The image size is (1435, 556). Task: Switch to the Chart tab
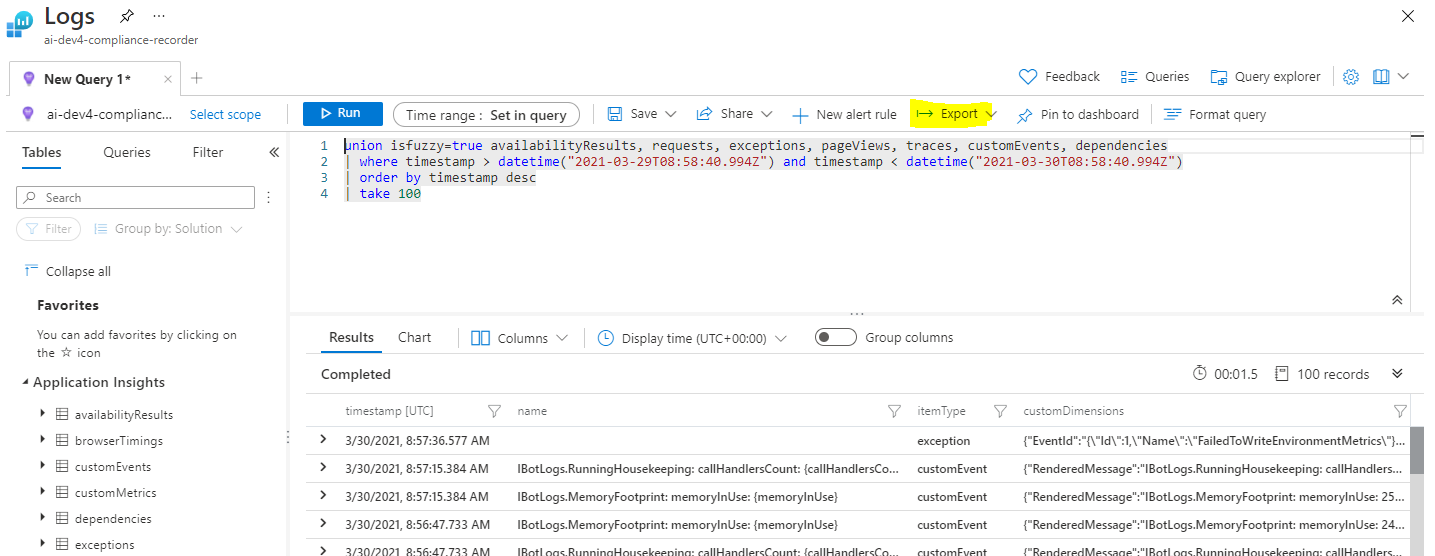click(414, 337)
